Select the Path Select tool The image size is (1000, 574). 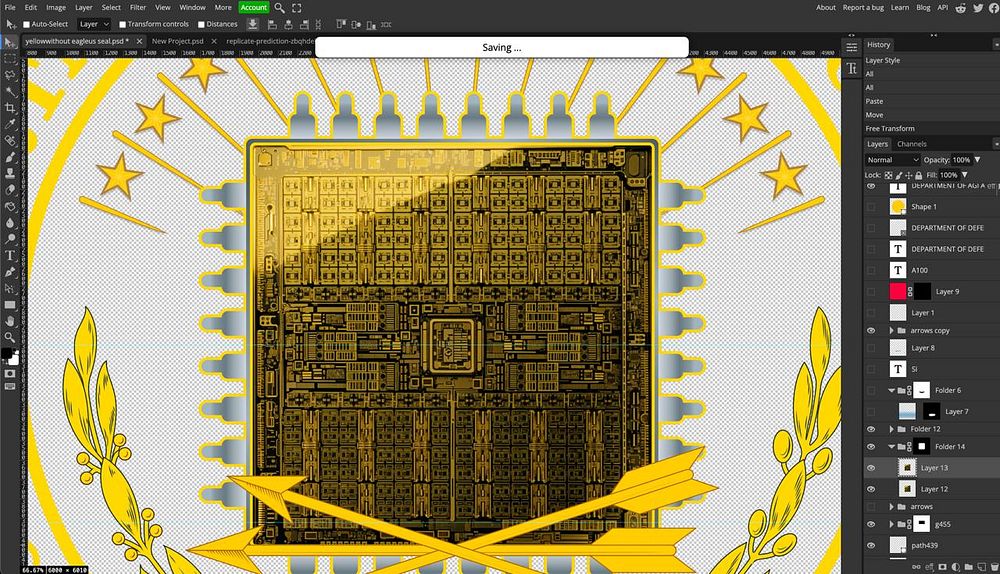(10, 288)
